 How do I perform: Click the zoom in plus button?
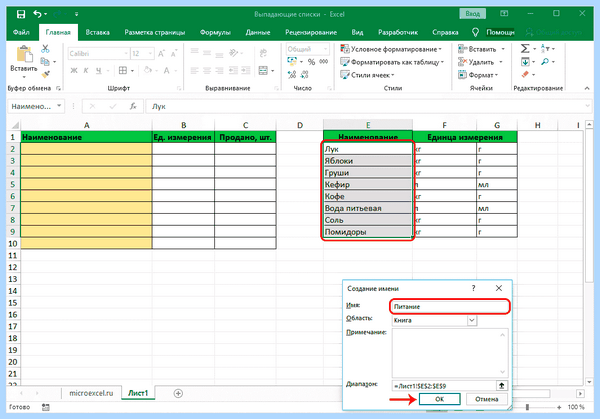pos(559,407)
